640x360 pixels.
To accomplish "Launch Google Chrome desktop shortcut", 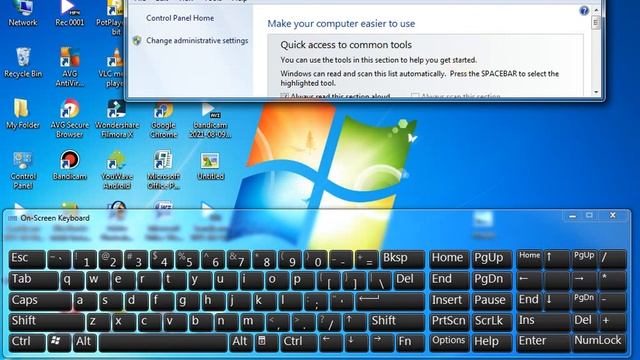I will tap(164, 119).
